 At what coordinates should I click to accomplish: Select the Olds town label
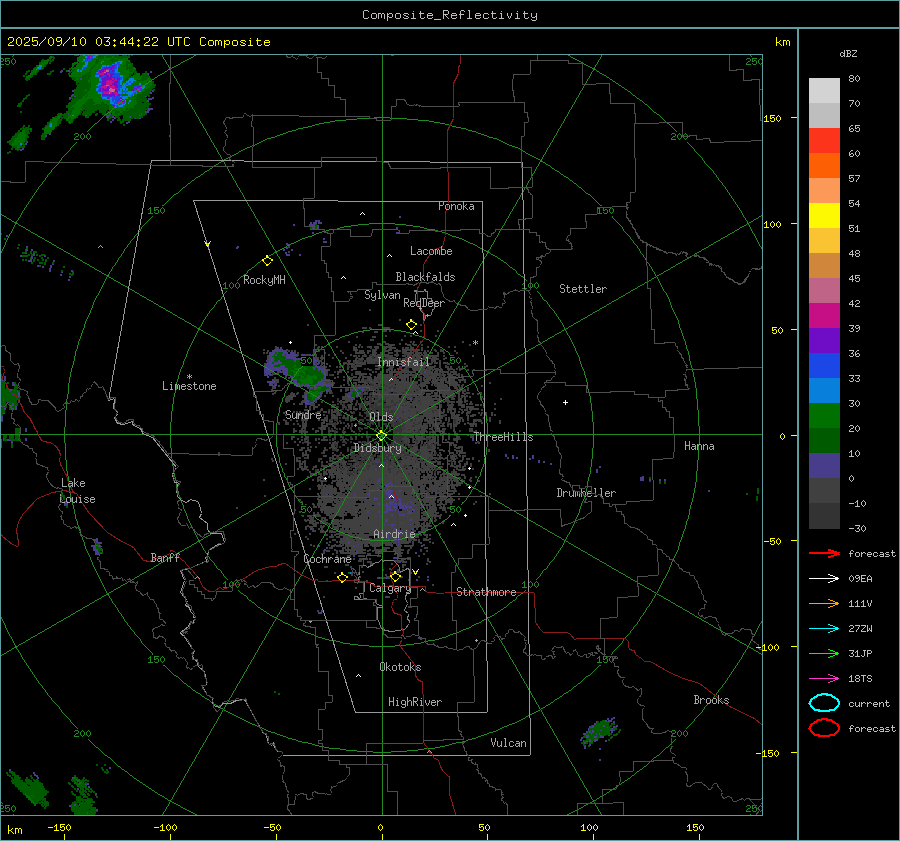tap(381, 417)
